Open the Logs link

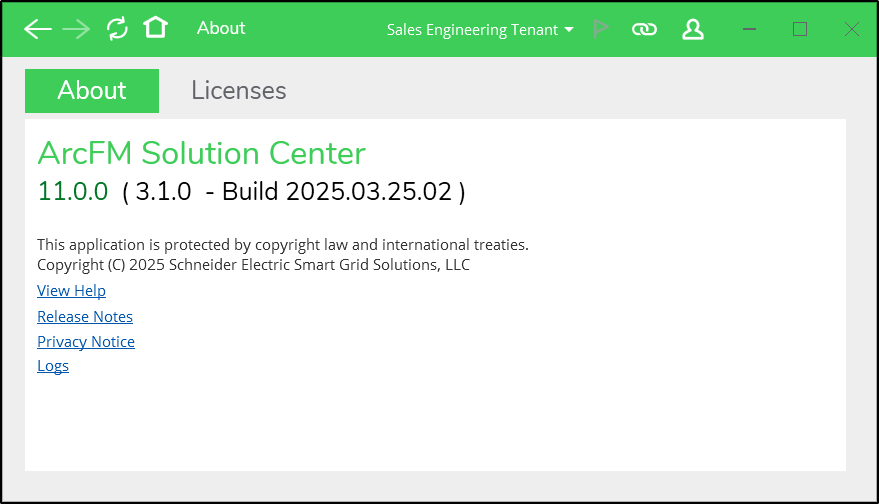click(53, 366)
